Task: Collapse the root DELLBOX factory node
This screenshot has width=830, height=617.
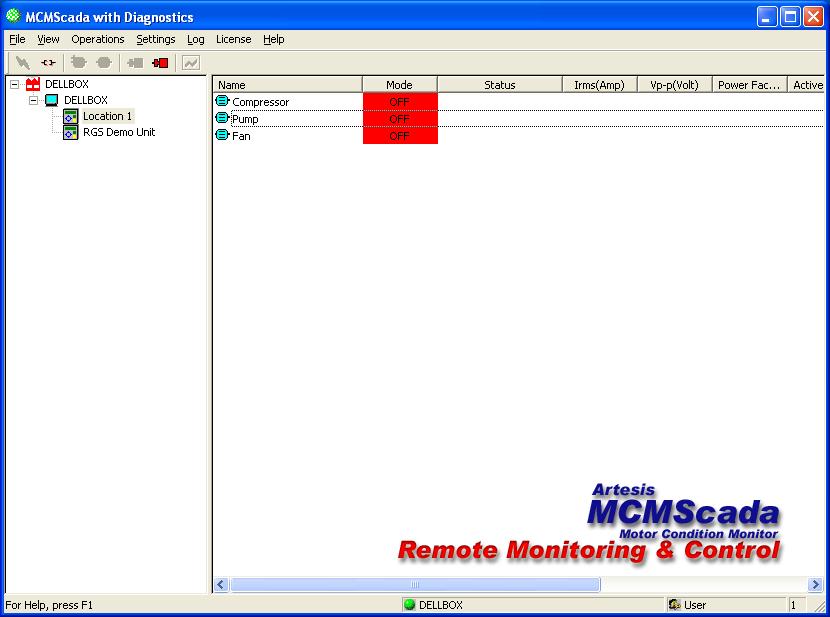Action: (15, 85)
